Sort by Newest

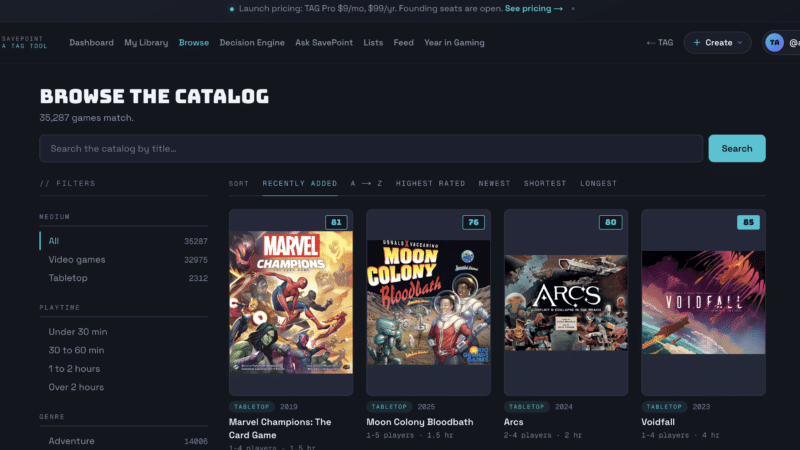pyautogui.click(x=494, y=183)
